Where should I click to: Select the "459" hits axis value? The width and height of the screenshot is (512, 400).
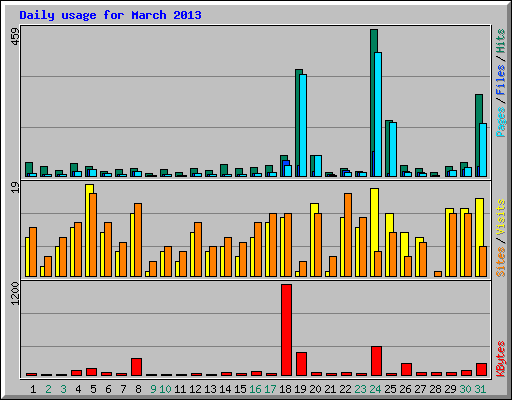pos(15,37)
